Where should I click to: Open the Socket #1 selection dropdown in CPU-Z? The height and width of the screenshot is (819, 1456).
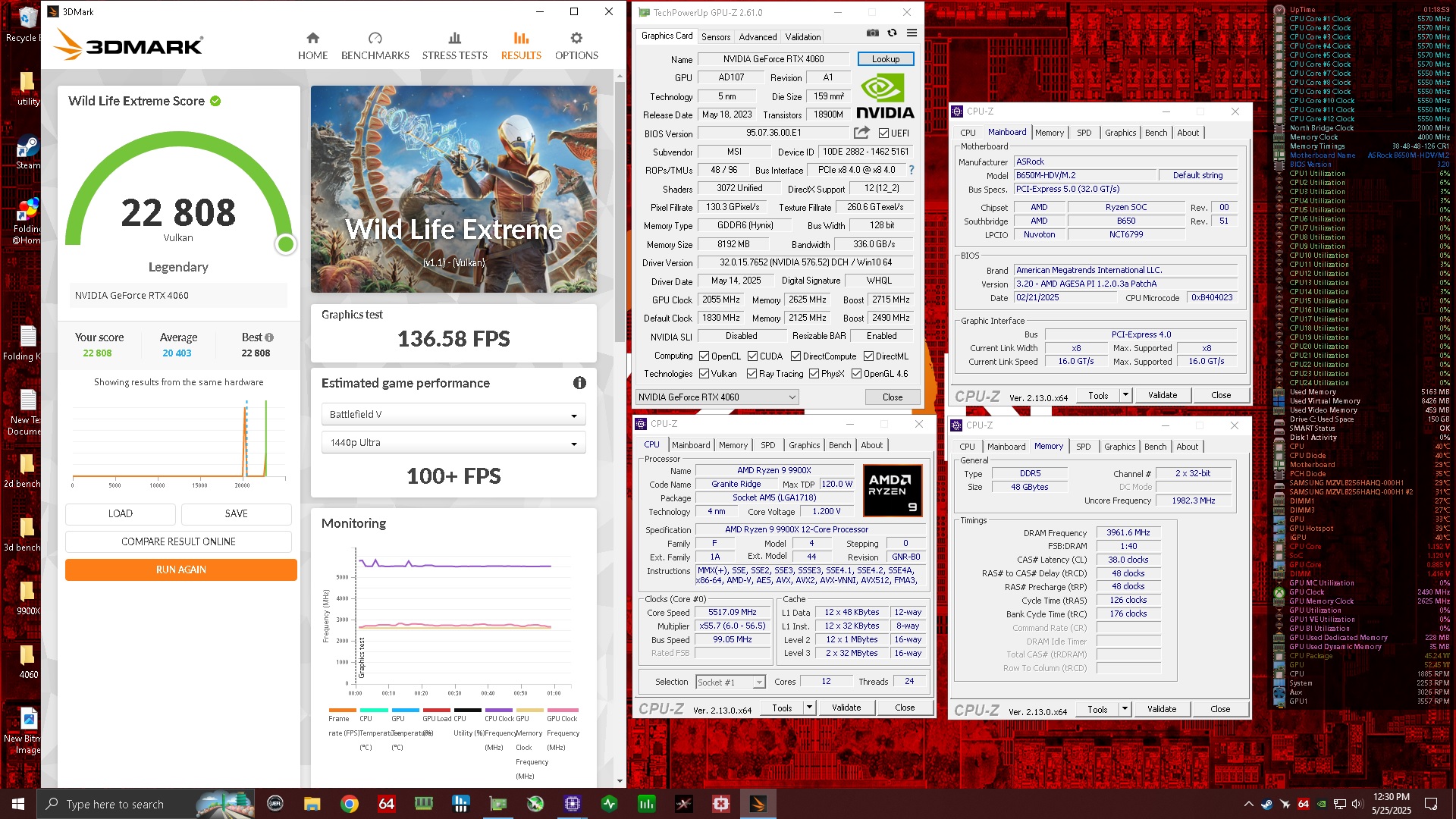(x=731, y=682)
